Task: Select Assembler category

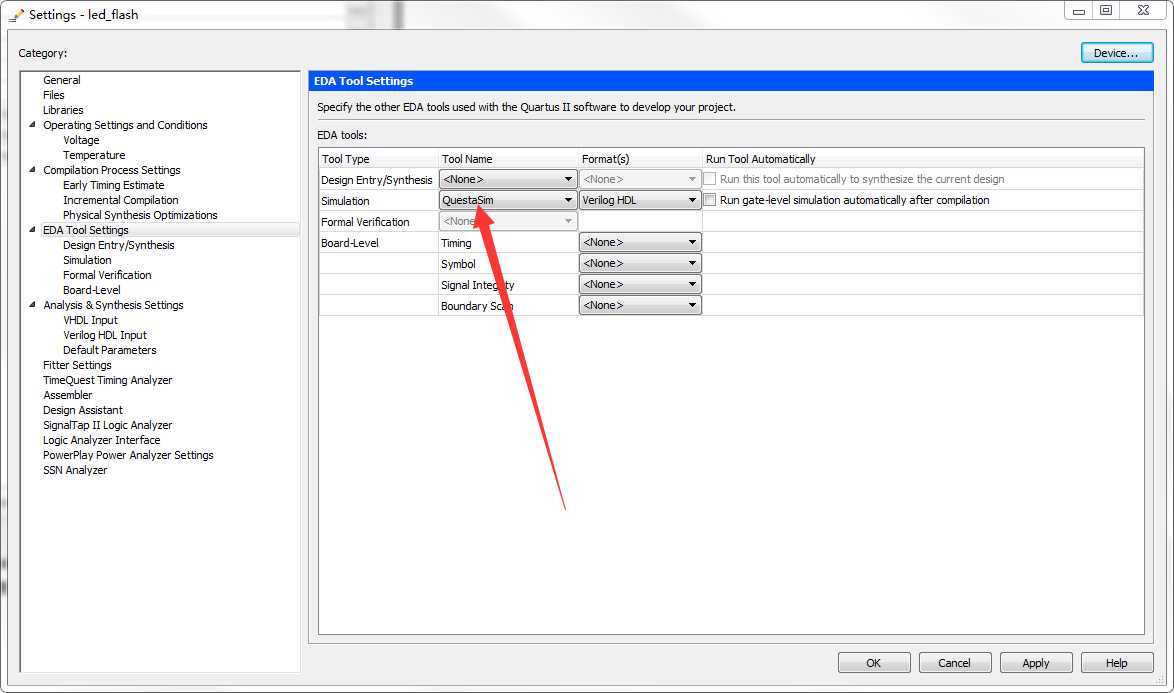Action: [x=67, y=394]
